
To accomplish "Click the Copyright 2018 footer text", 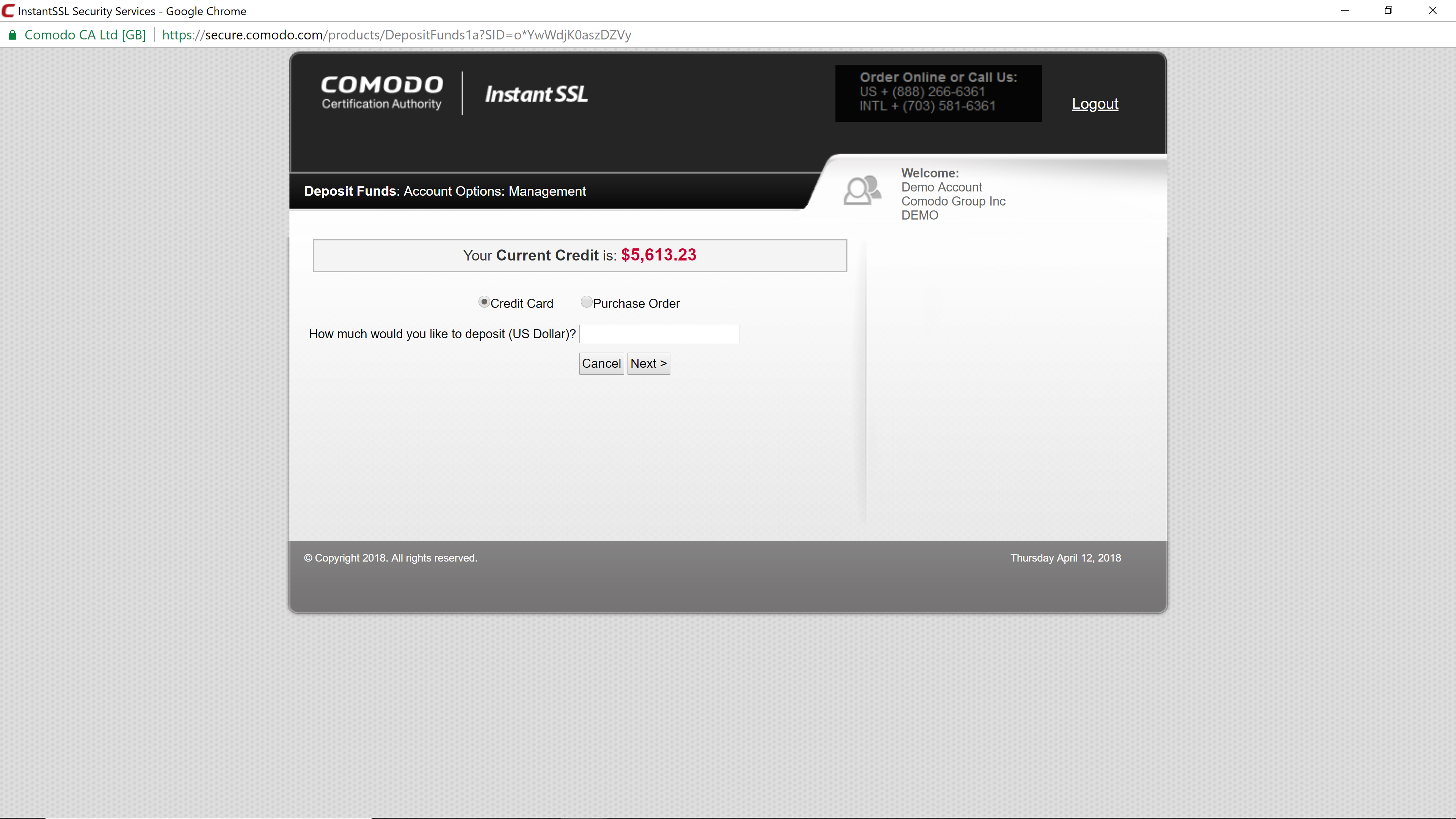I will 391,558.
